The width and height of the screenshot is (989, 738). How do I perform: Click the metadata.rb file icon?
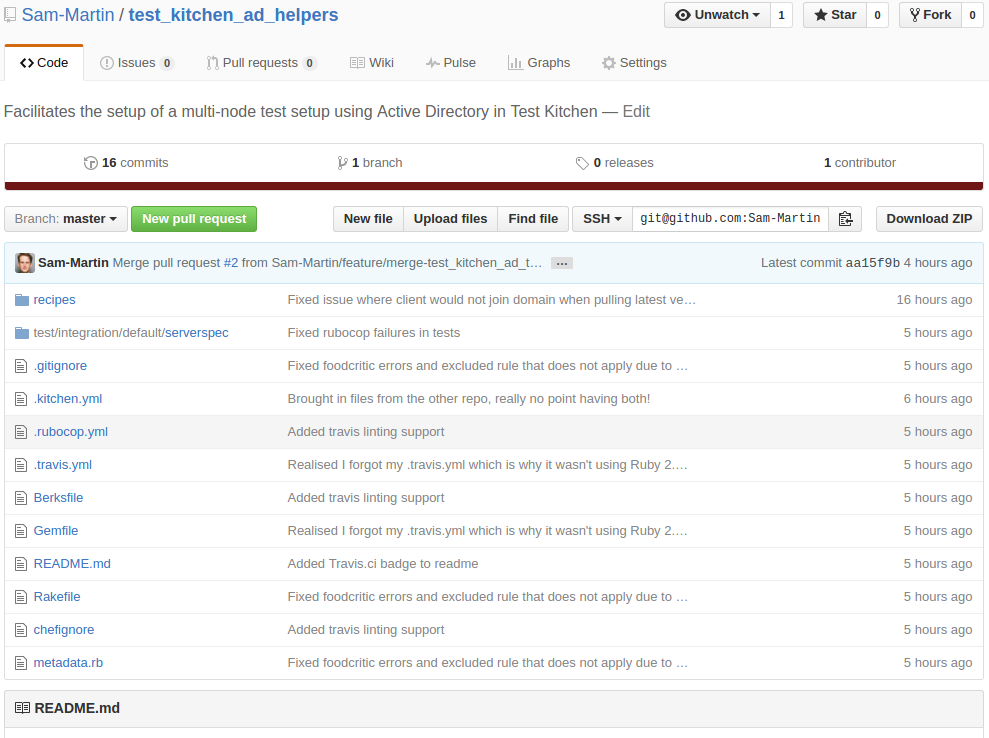pyautogui.click(x=21, y=663)
